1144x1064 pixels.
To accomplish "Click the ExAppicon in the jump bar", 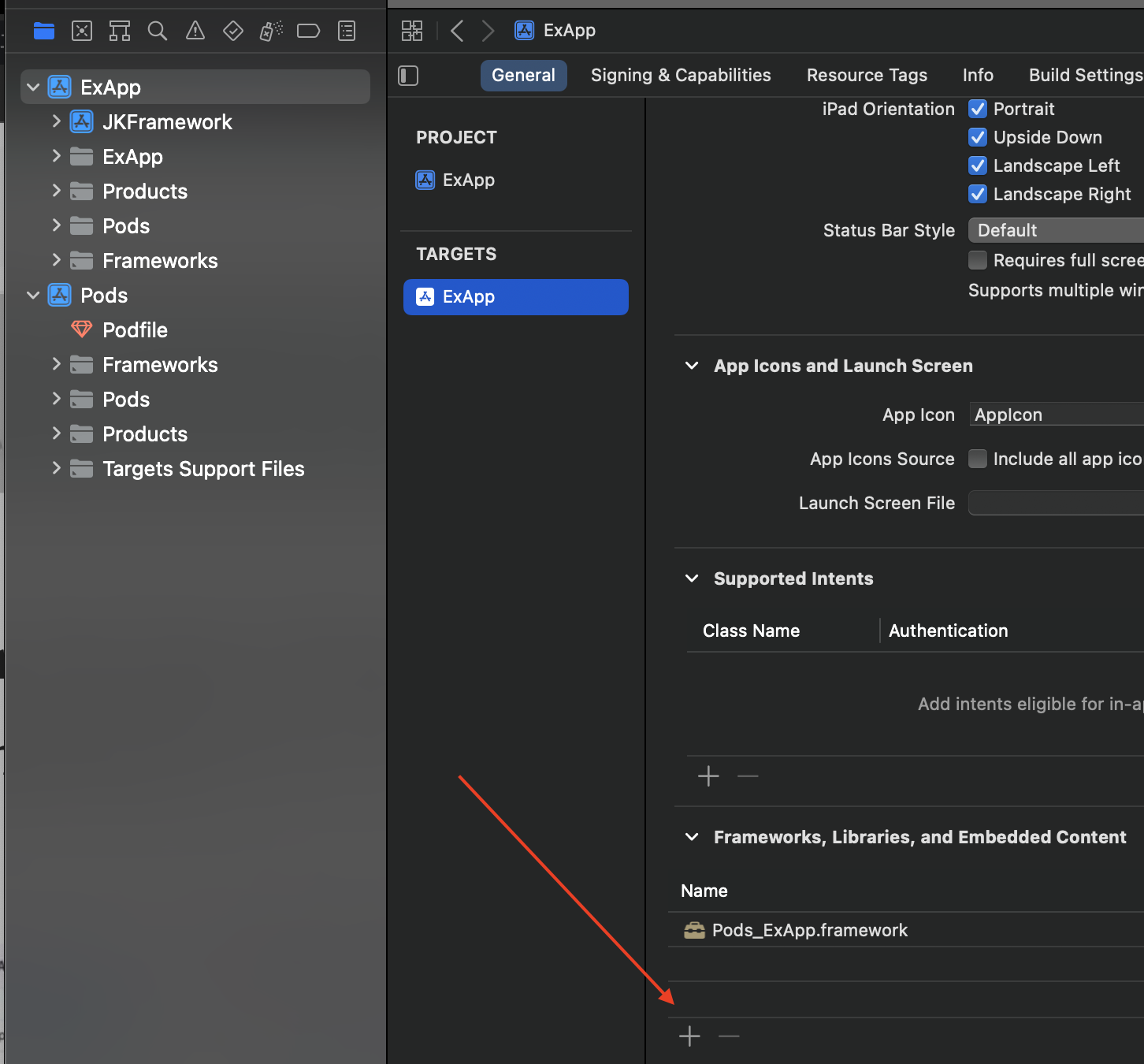I will [524, 31].
